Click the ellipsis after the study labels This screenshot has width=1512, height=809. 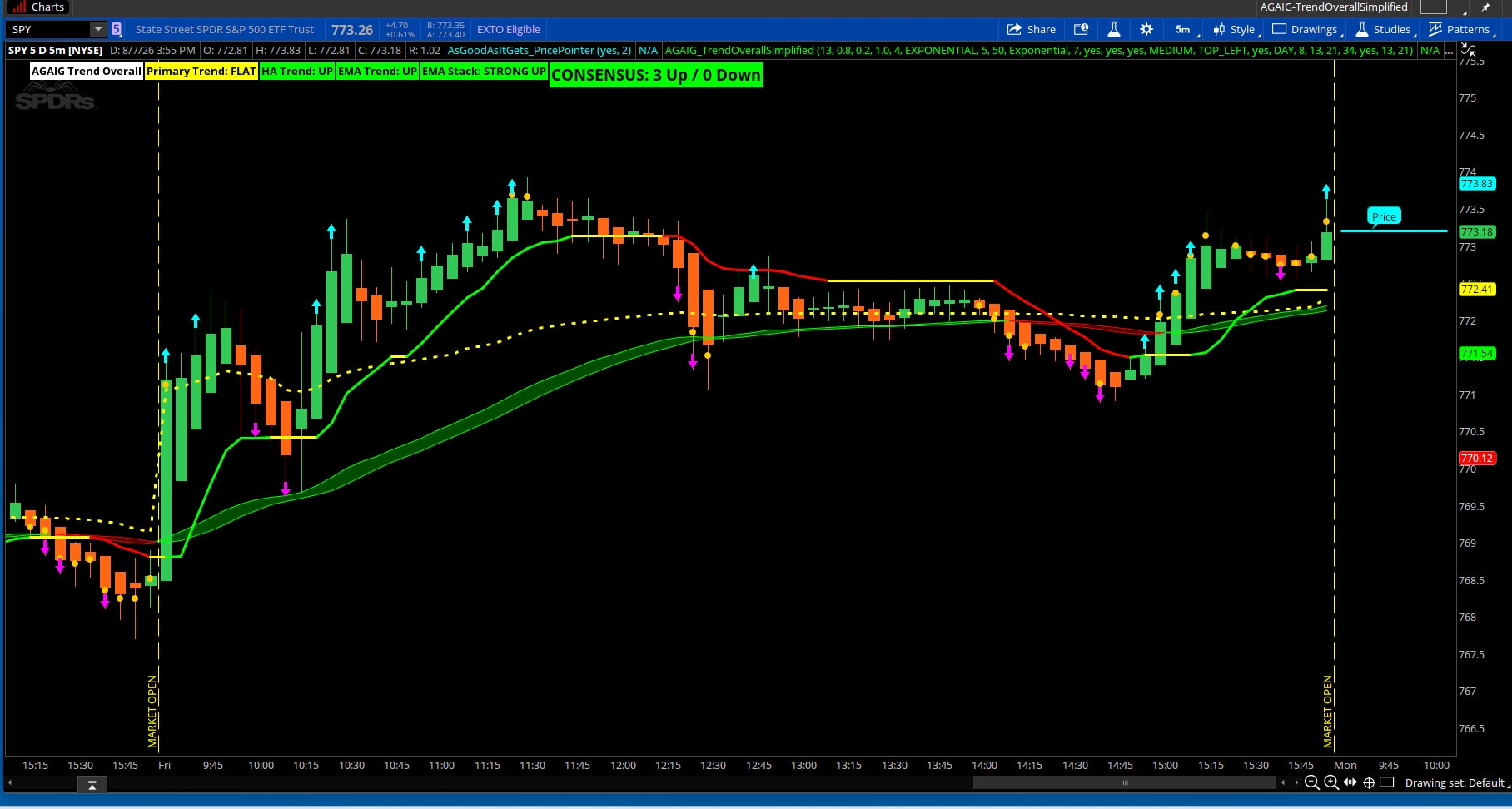coord(1450,52)
